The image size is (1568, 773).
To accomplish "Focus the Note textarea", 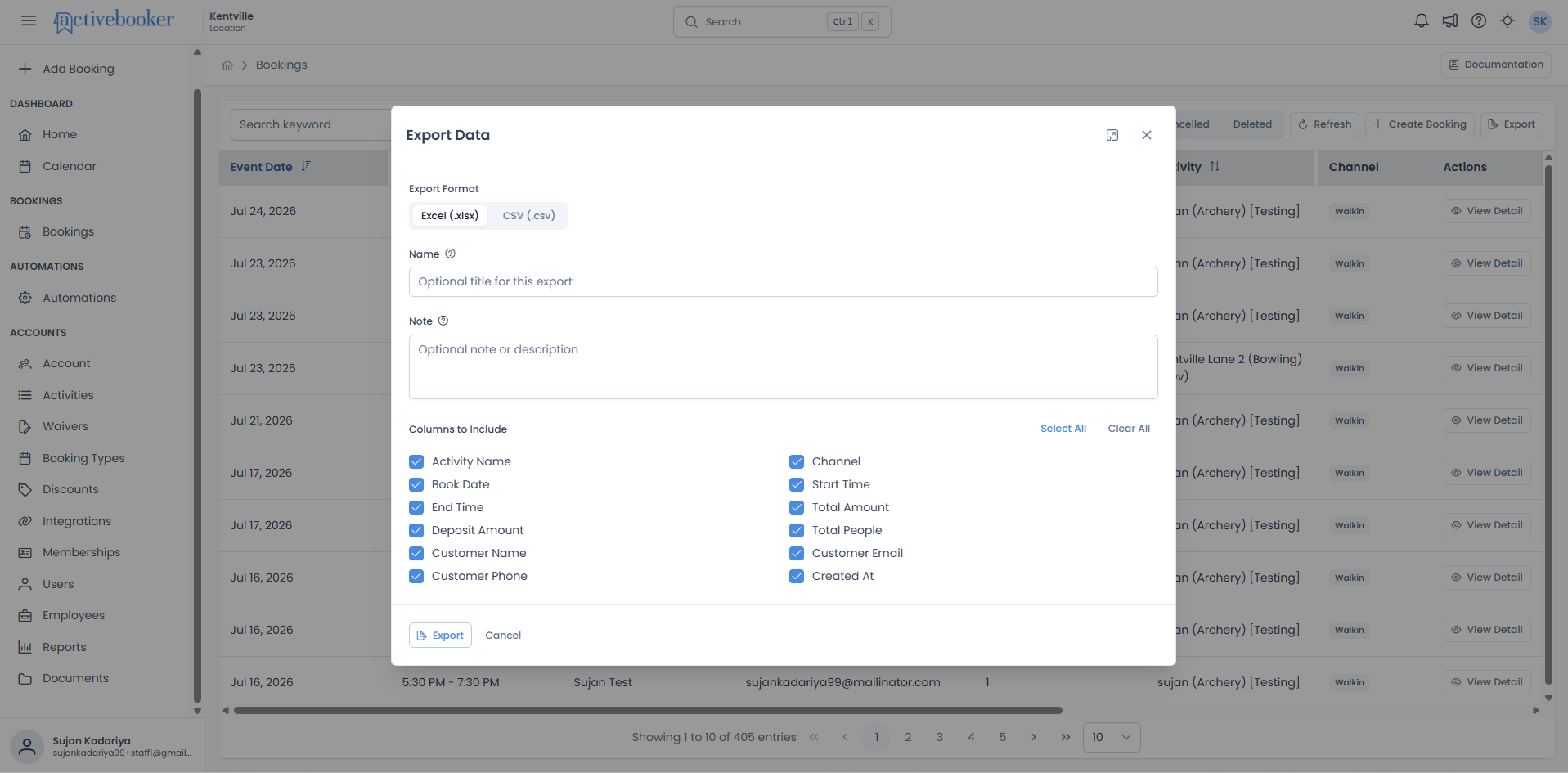I will pos(783,366).
